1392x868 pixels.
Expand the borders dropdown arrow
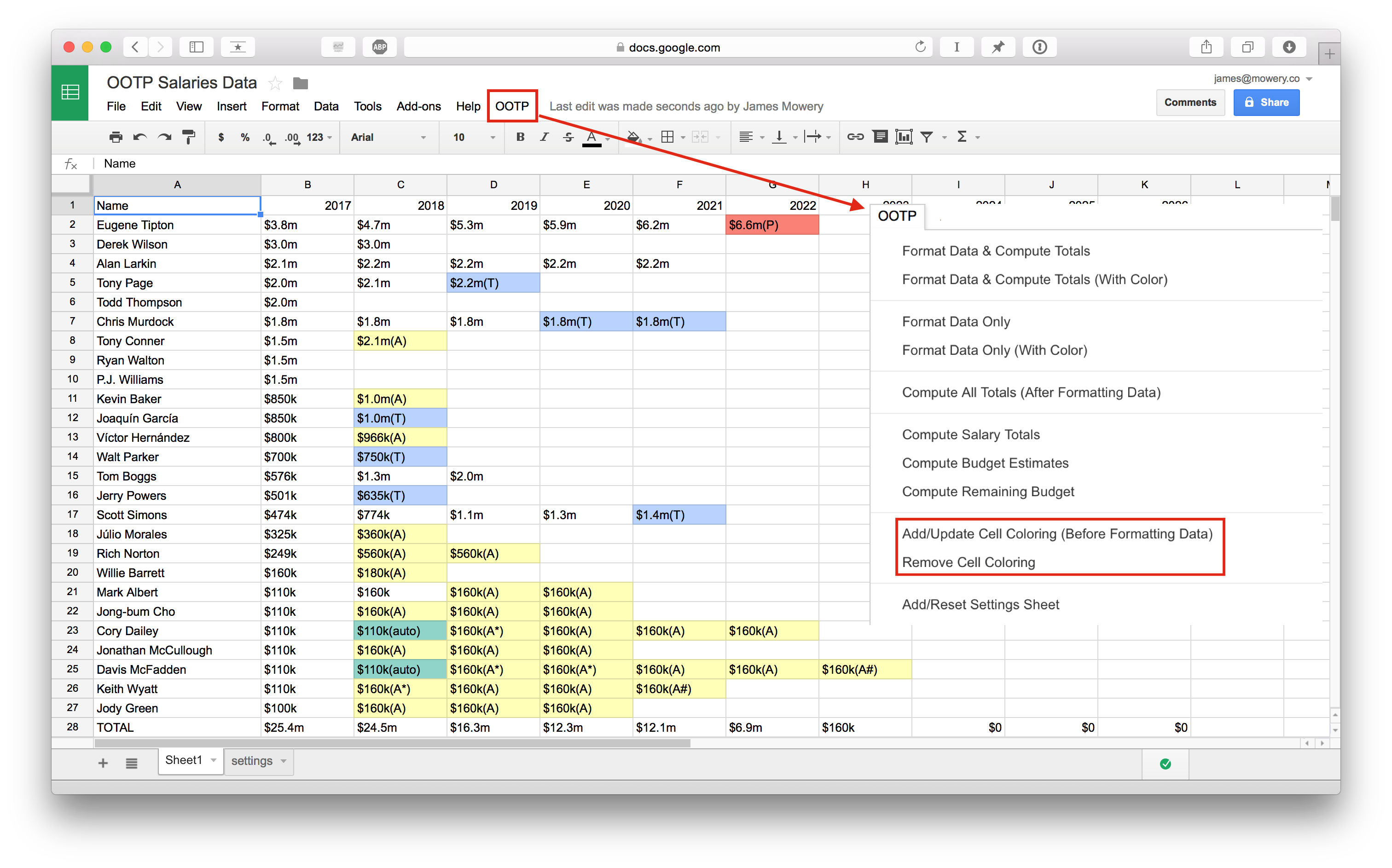point(683,138)
